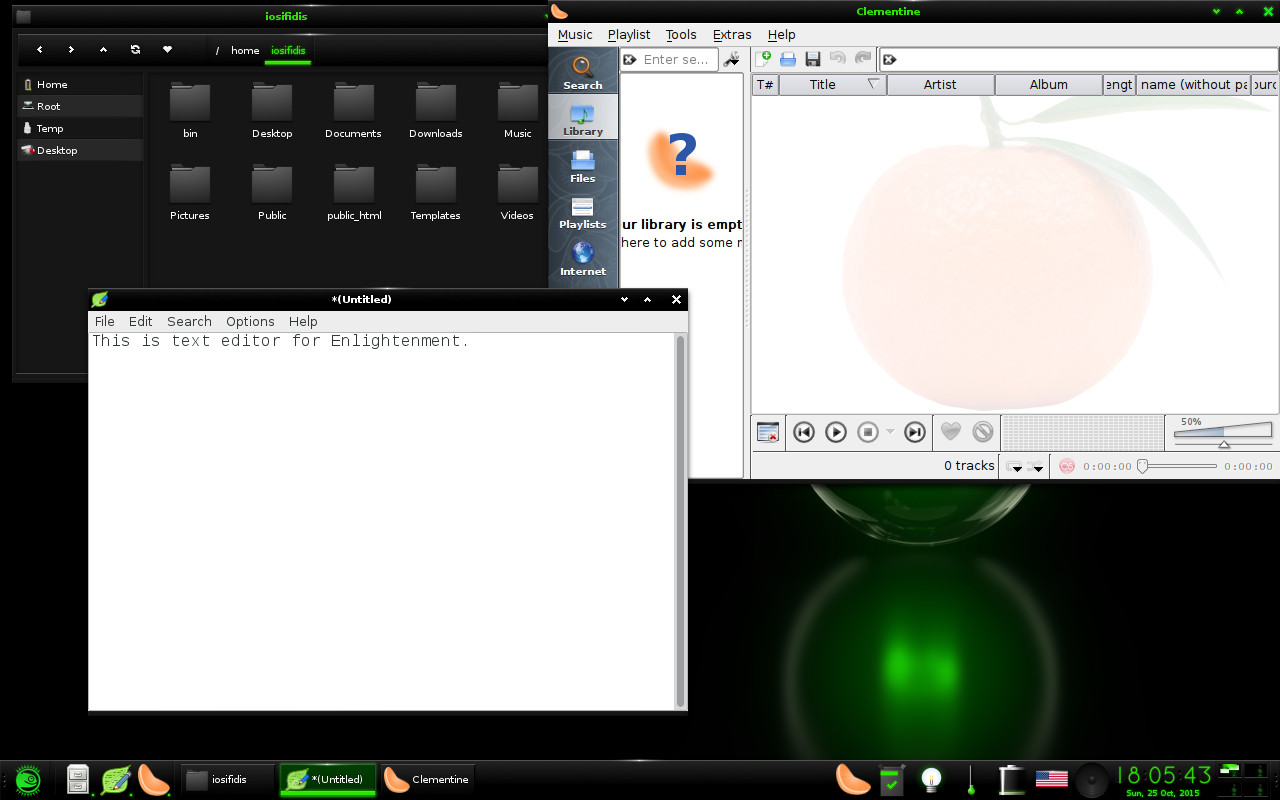Click the volume slider at 50%
This screenshot has width=1280, height=800.
(1223, 433)
